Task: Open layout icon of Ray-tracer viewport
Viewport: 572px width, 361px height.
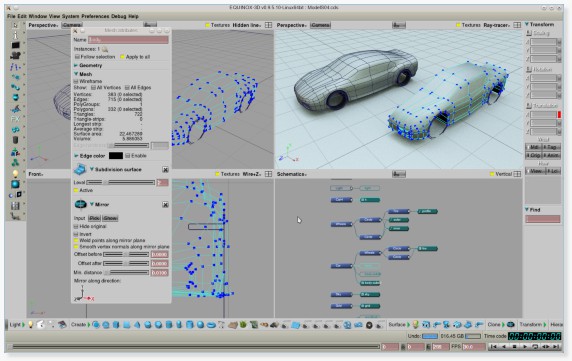Action: [517, 25]
